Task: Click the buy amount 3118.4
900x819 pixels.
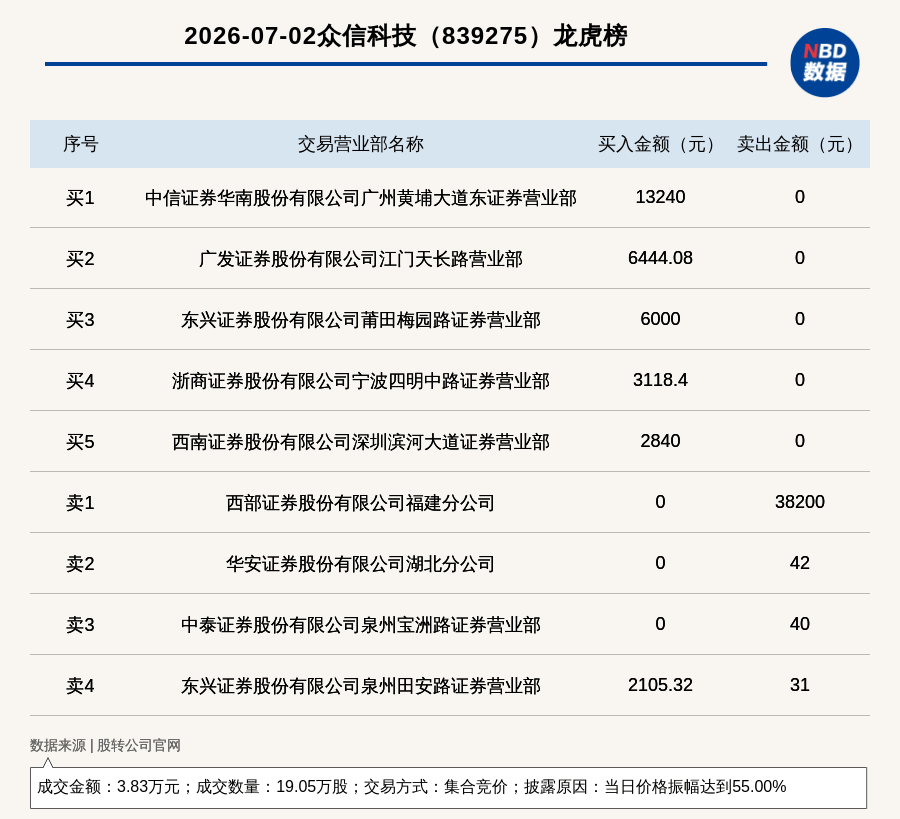Action: pos(660,380)
